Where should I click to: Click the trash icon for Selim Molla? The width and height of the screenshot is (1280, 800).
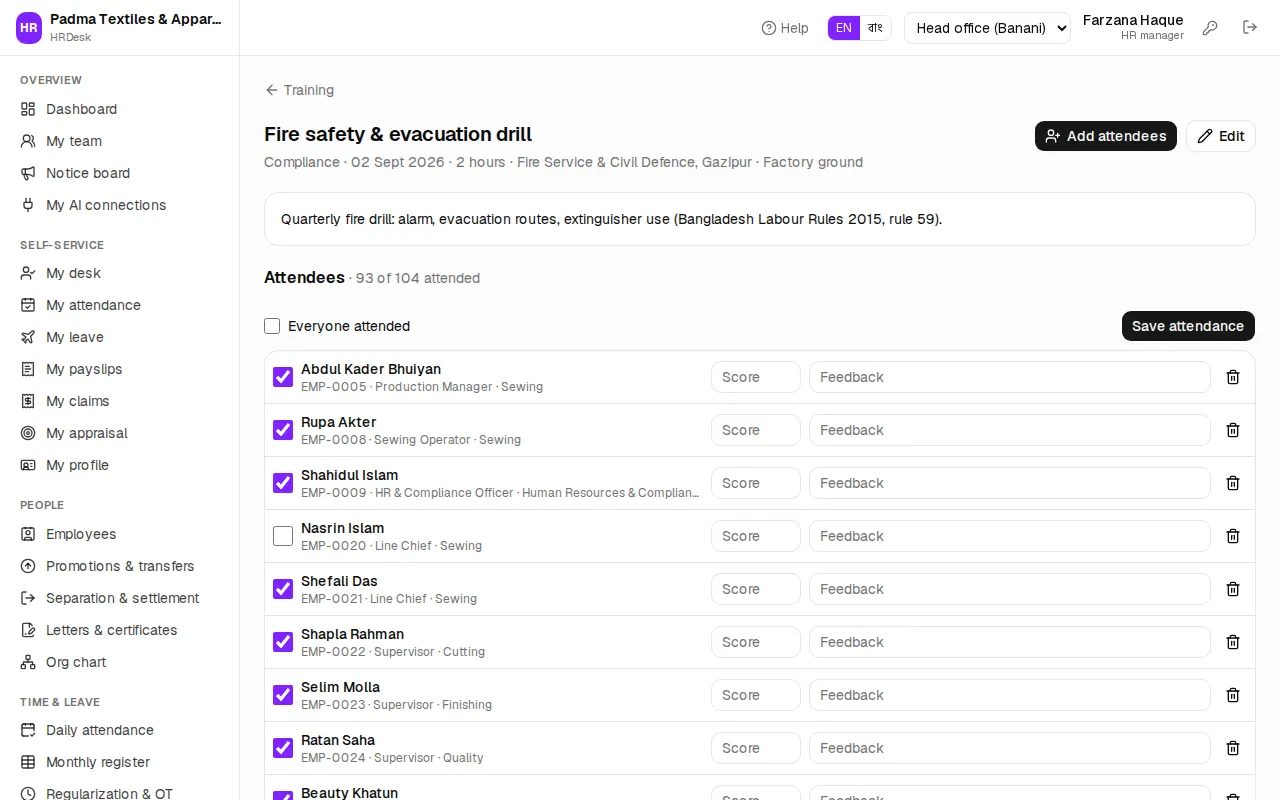pos(1233,695)
